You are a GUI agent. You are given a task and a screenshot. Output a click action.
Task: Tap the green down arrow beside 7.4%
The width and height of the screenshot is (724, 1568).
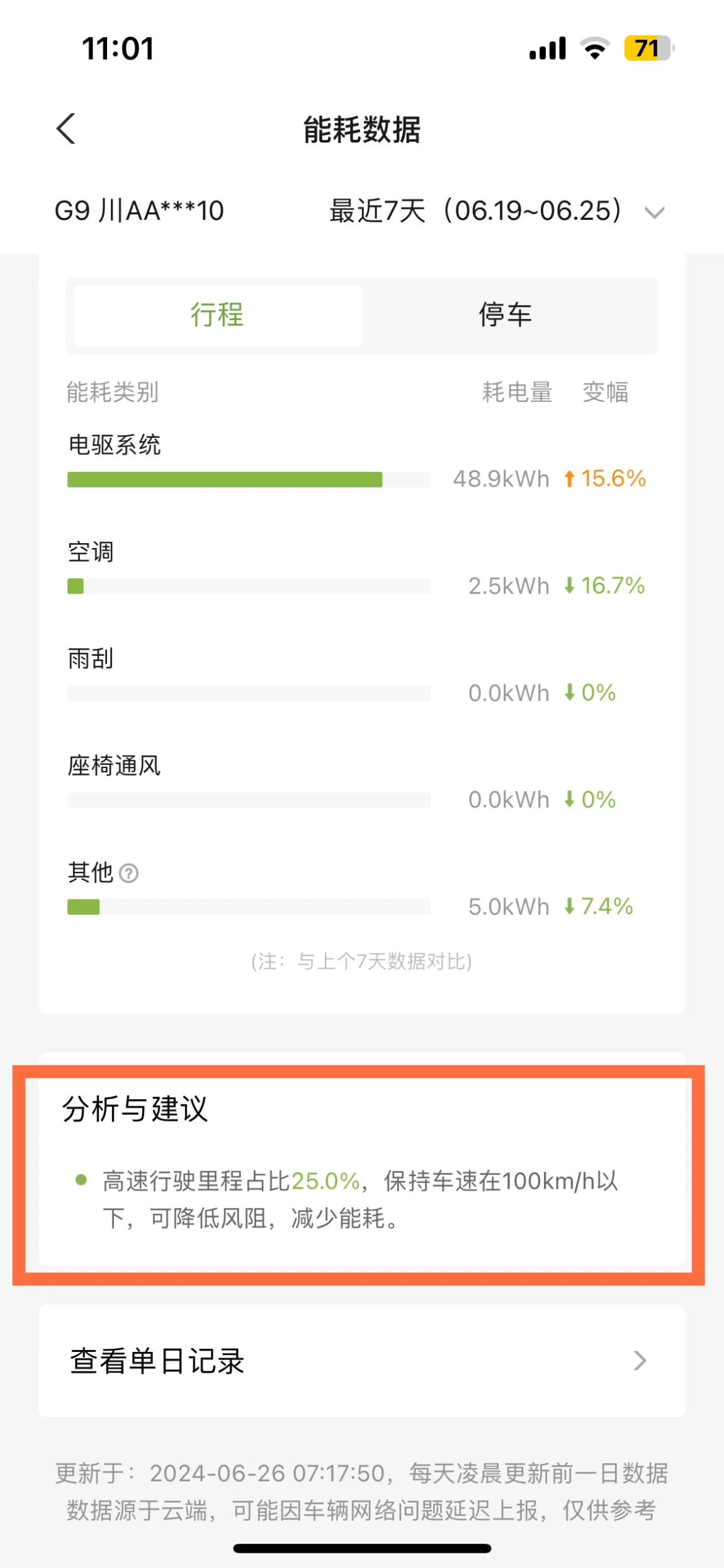(569, 907)
